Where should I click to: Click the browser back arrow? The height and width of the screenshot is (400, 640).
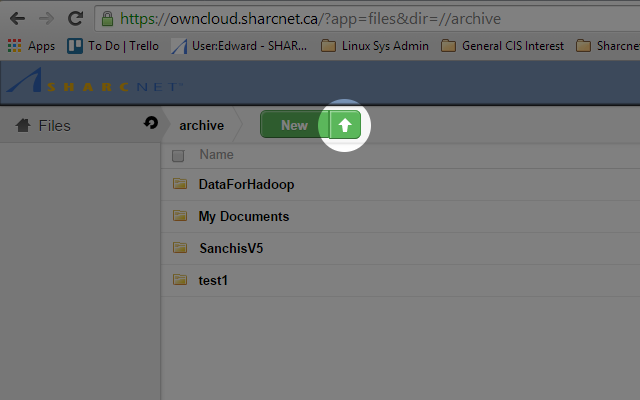17,18
